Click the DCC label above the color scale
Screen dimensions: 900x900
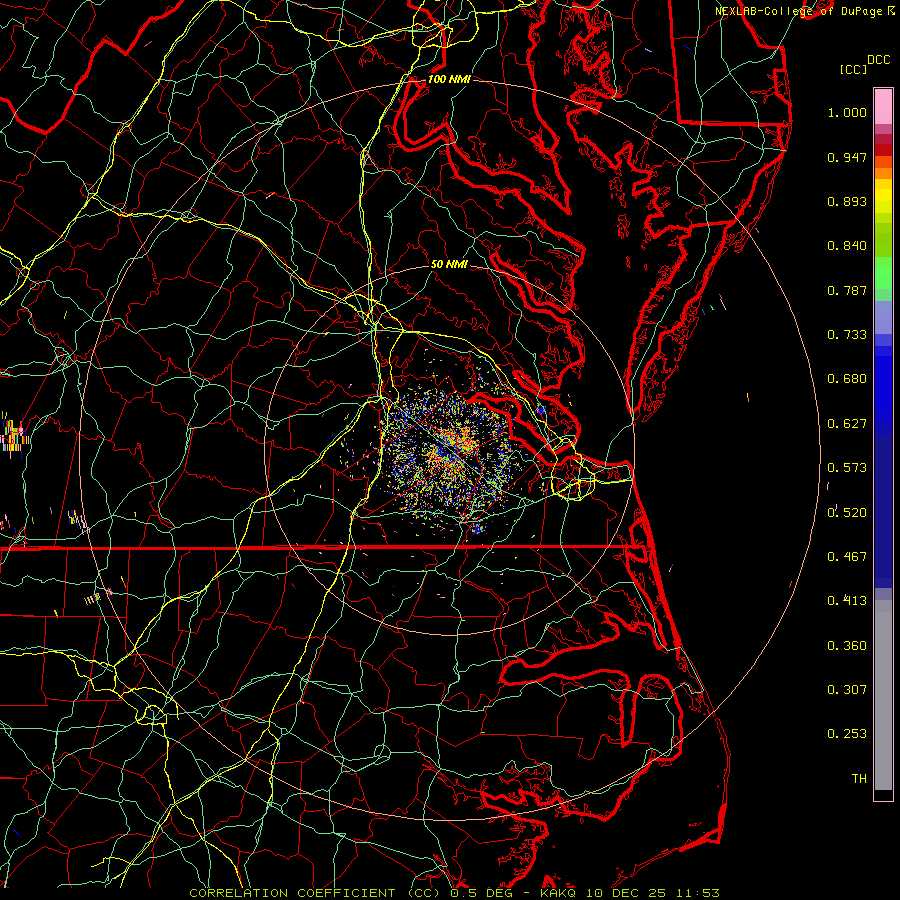click(878, 60)
